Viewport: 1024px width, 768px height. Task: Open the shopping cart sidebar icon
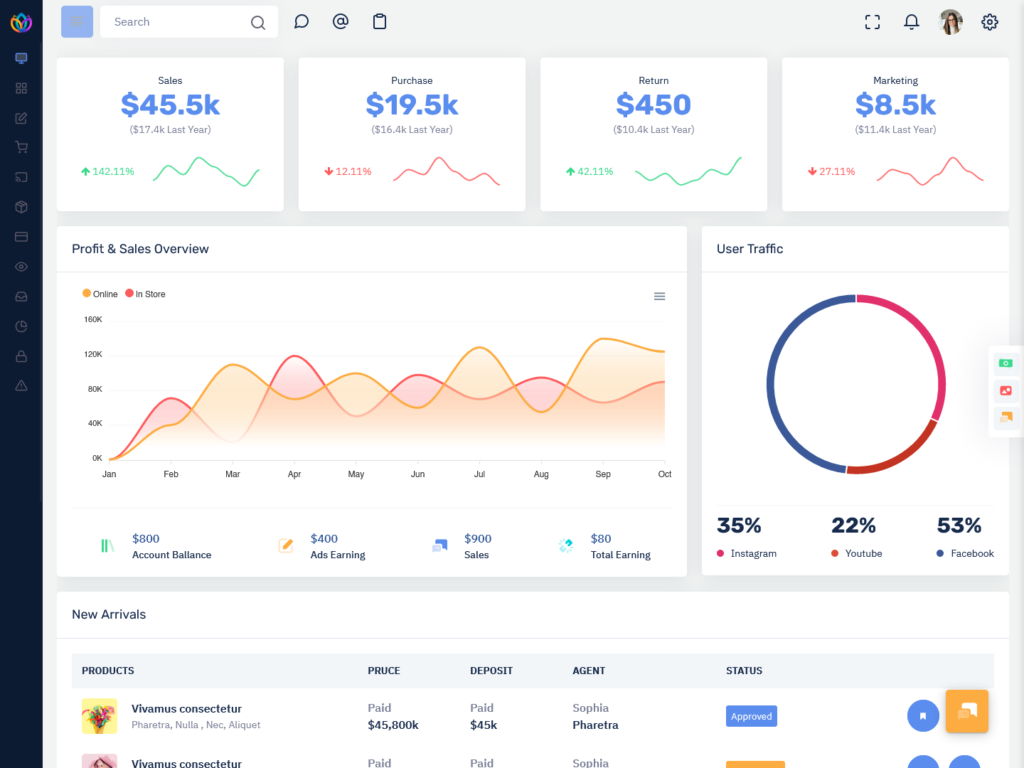(x=21, y=147)
